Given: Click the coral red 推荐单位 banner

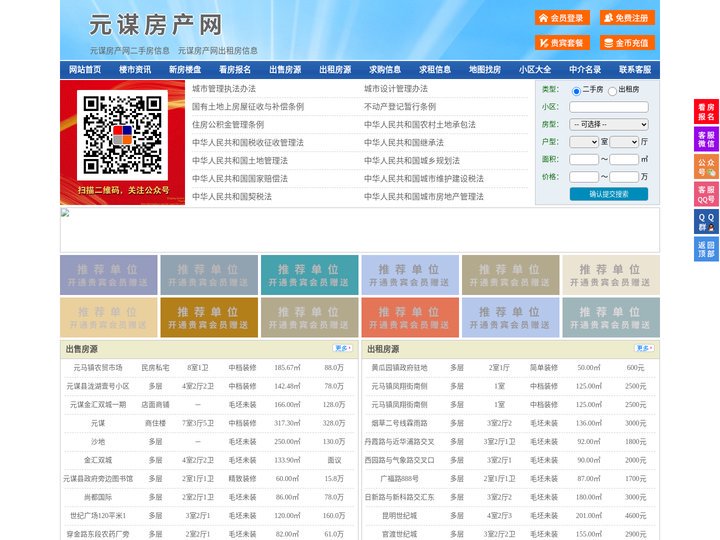Looking at the screenshot, I should [410, 317].
